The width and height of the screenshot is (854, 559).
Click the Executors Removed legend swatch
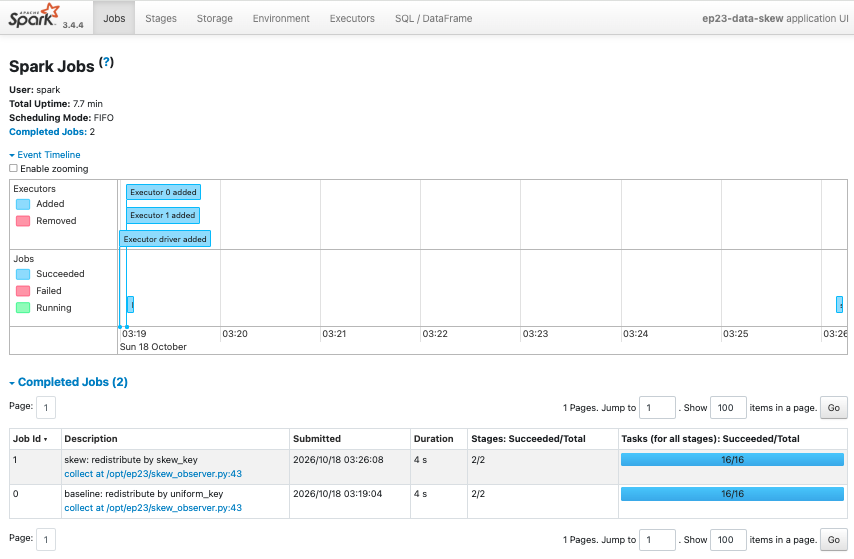tap(23, 221)
